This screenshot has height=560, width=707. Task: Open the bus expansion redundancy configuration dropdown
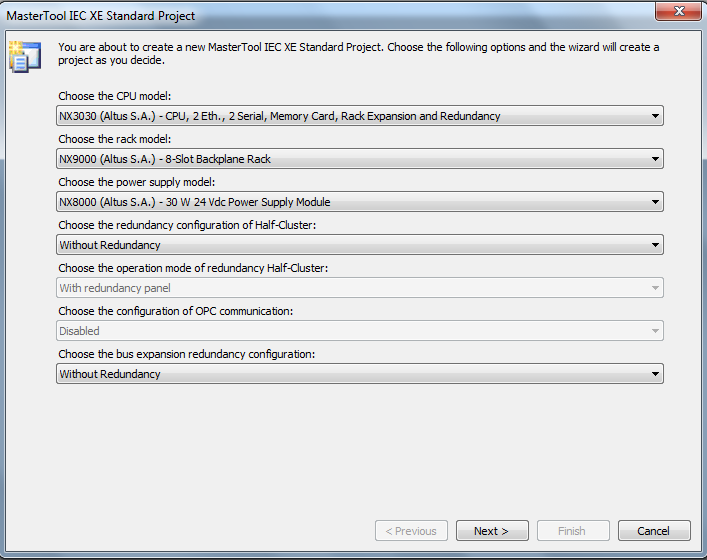coord(360,374)
